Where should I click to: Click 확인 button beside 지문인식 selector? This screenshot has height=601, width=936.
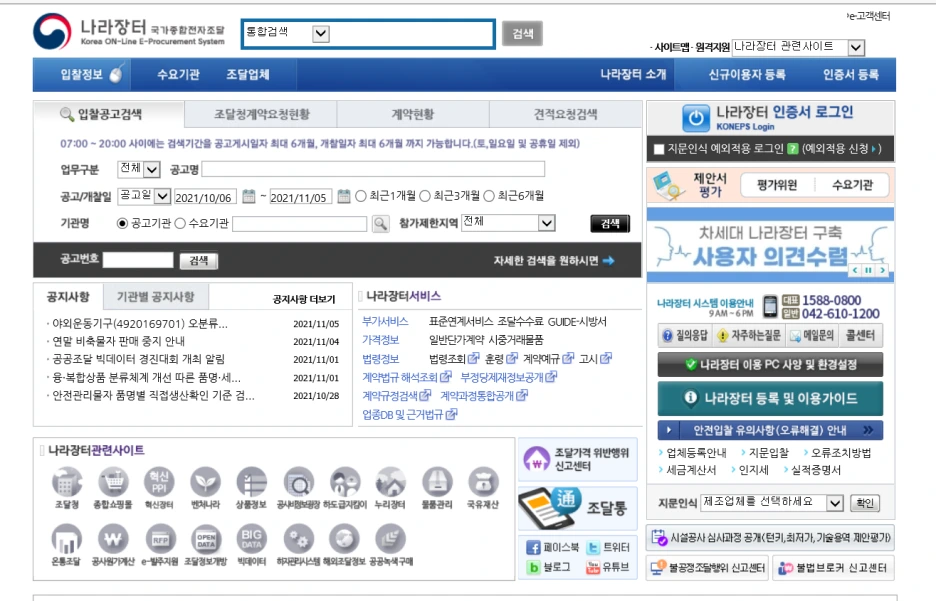(x=865, y=503)
